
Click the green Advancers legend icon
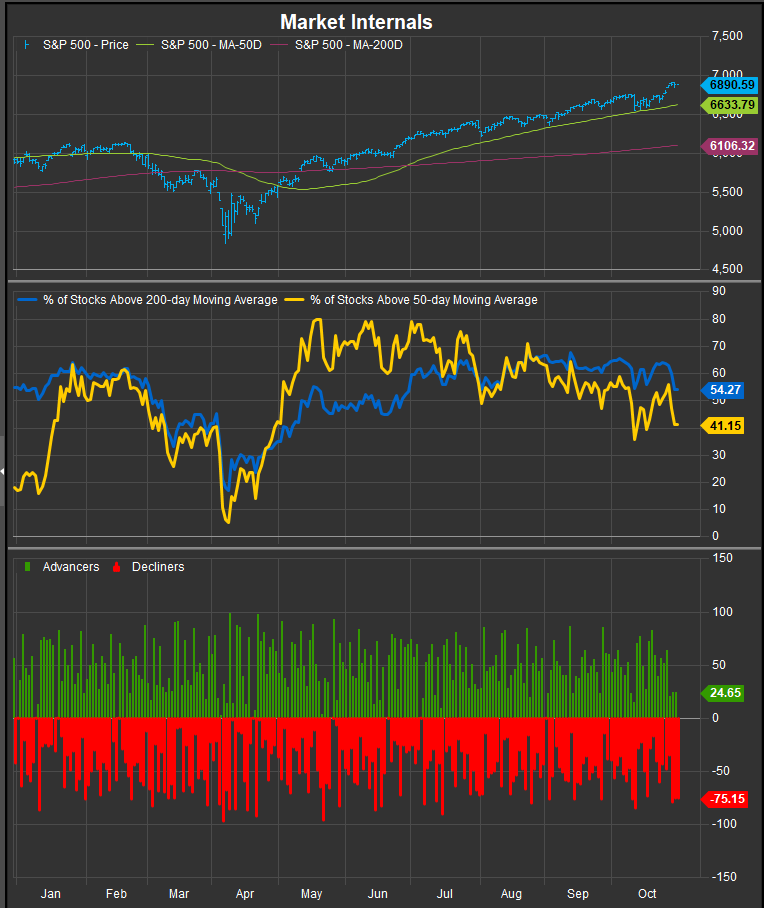click(x=28, y=567)
